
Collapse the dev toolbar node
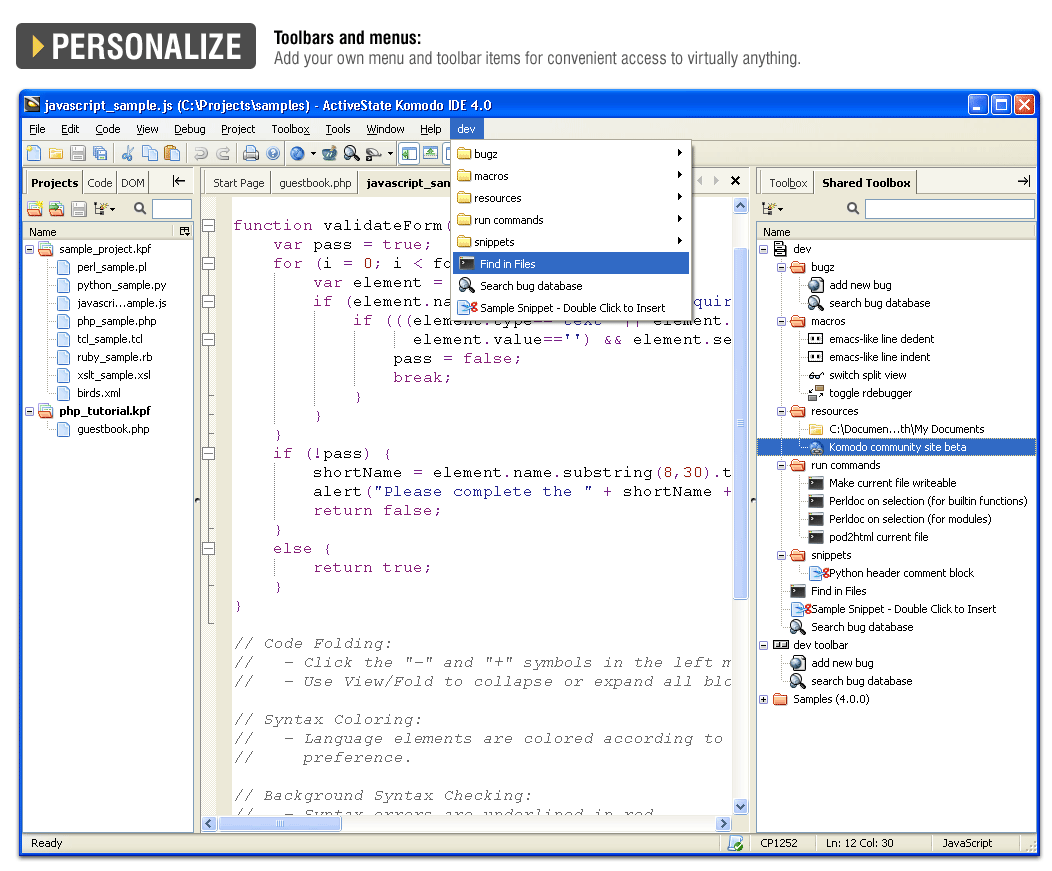tap(764, 645)
